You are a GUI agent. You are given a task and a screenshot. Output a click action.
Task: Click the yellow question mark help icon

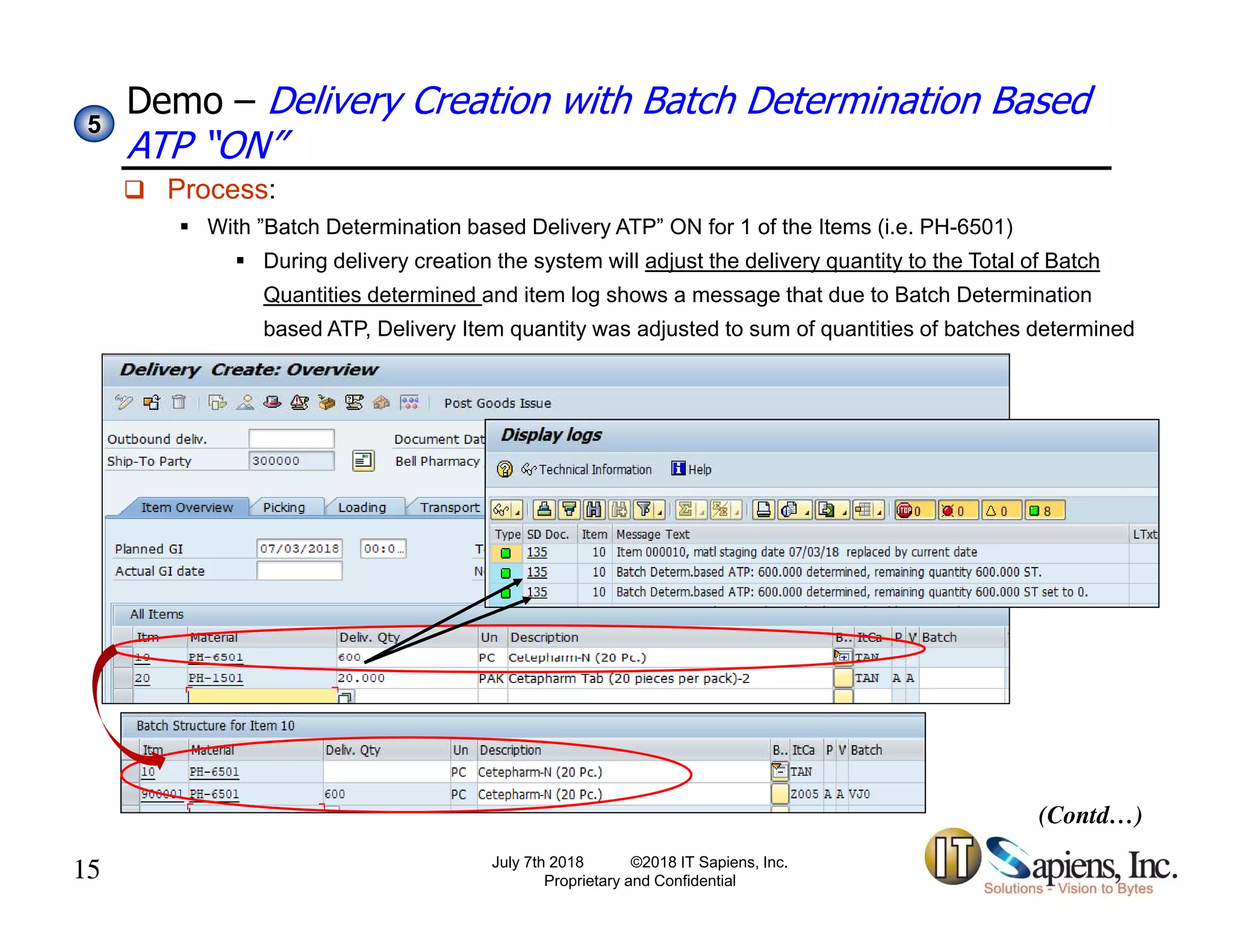pyautogui.click(x=505, y=469)
